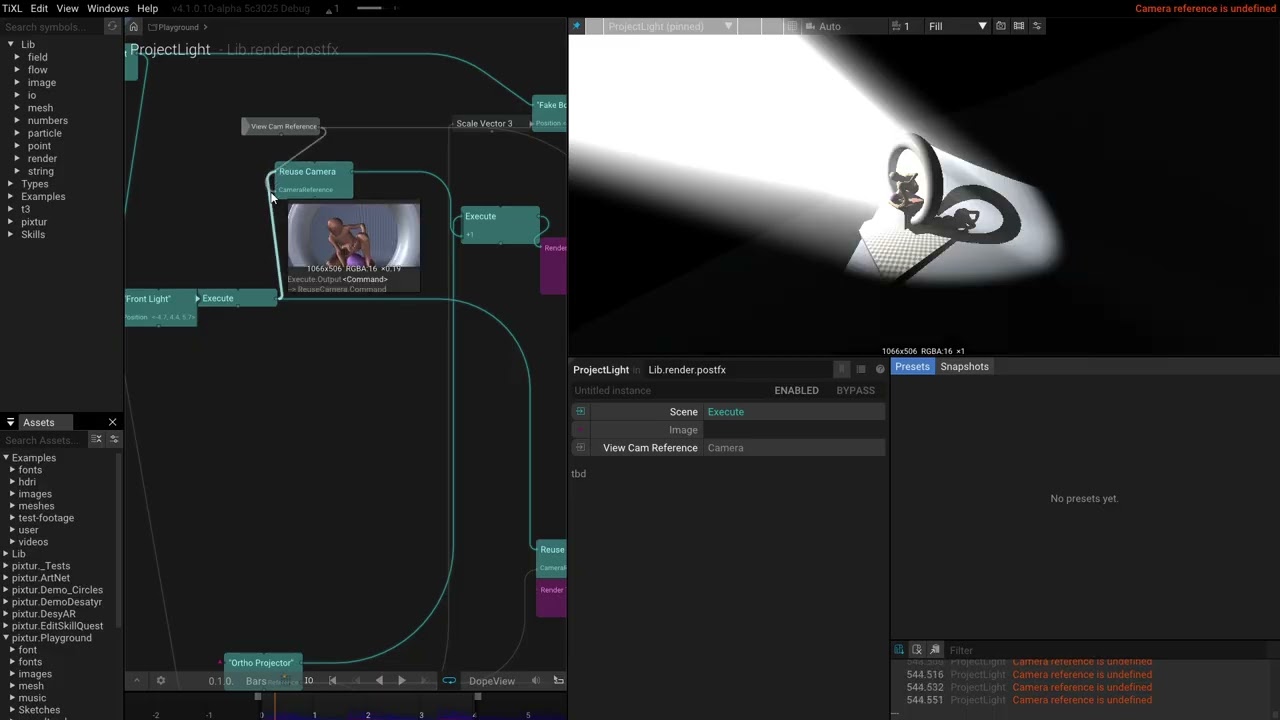Open the Fill scale dropdown
Screen dimensions: 1280x720
click(957, 26)
